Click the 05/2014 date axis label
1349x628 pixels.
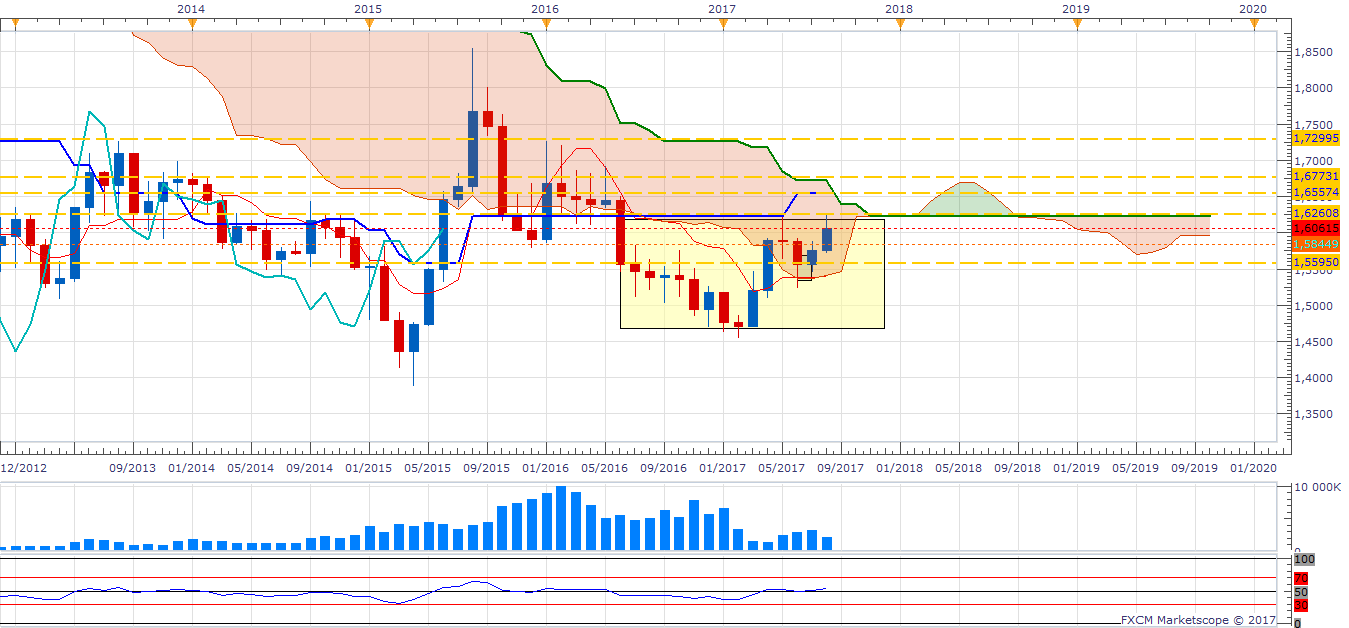250,468
